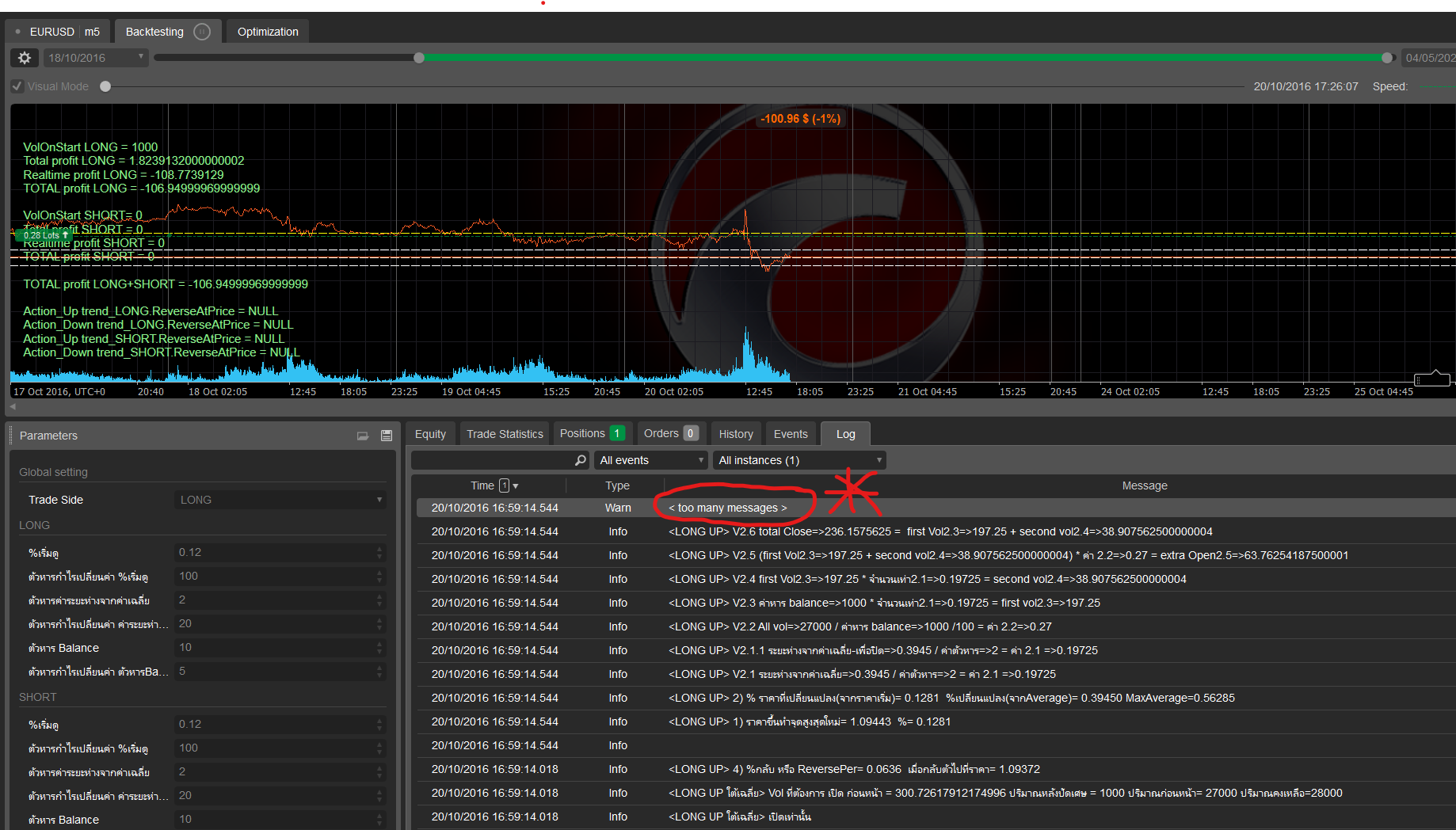Click the -100.96 $ (-1%) chart label

[x=800, y=119]
